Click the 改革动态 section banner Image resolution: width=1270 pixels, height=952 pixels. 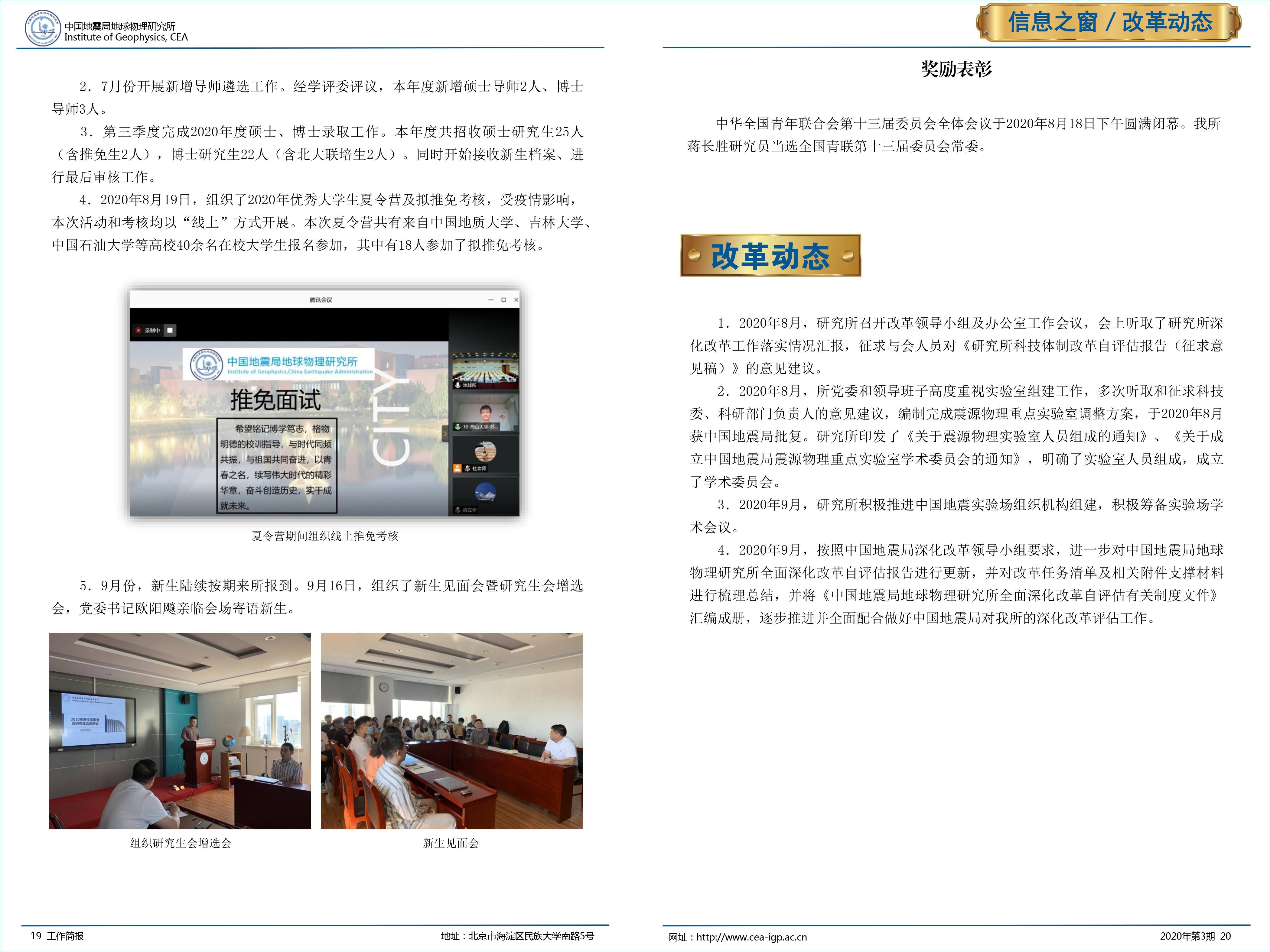770,255
